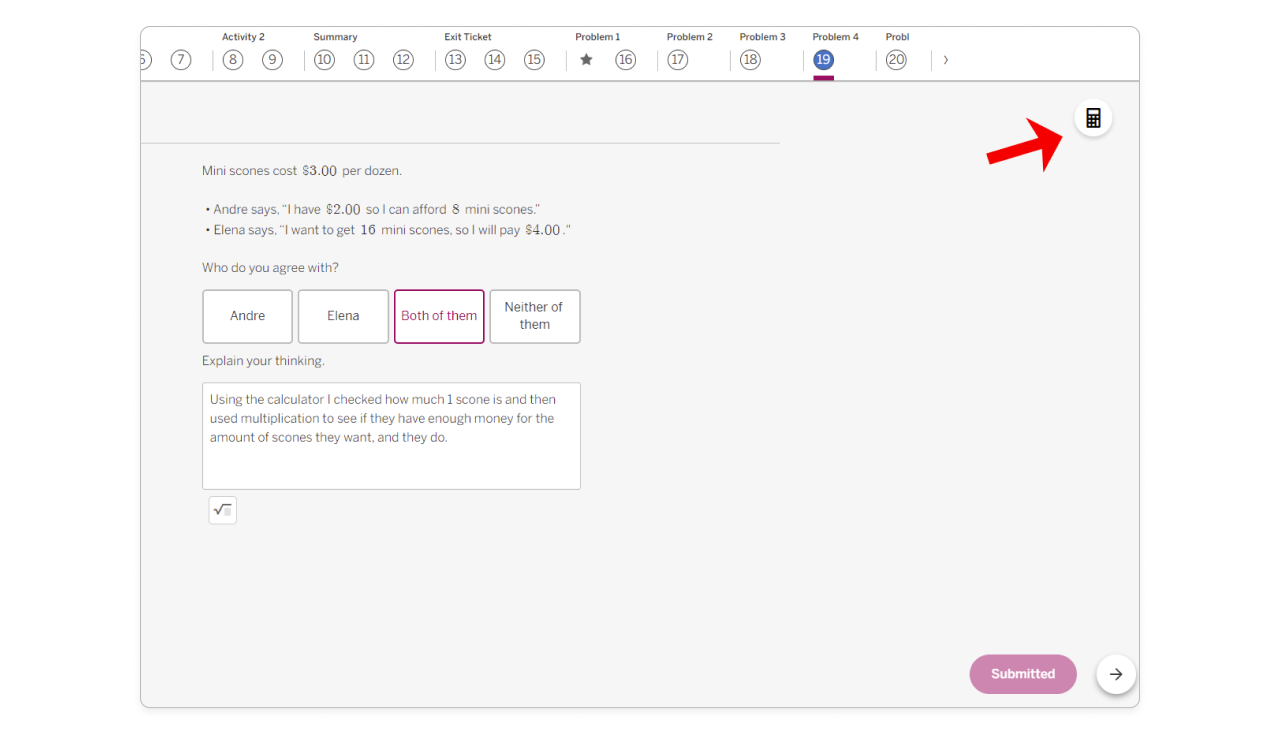The height and width of the screenshot is (735, 1280).
Task: Go to screen 8 in Activity 2
Action: (233, 60)
